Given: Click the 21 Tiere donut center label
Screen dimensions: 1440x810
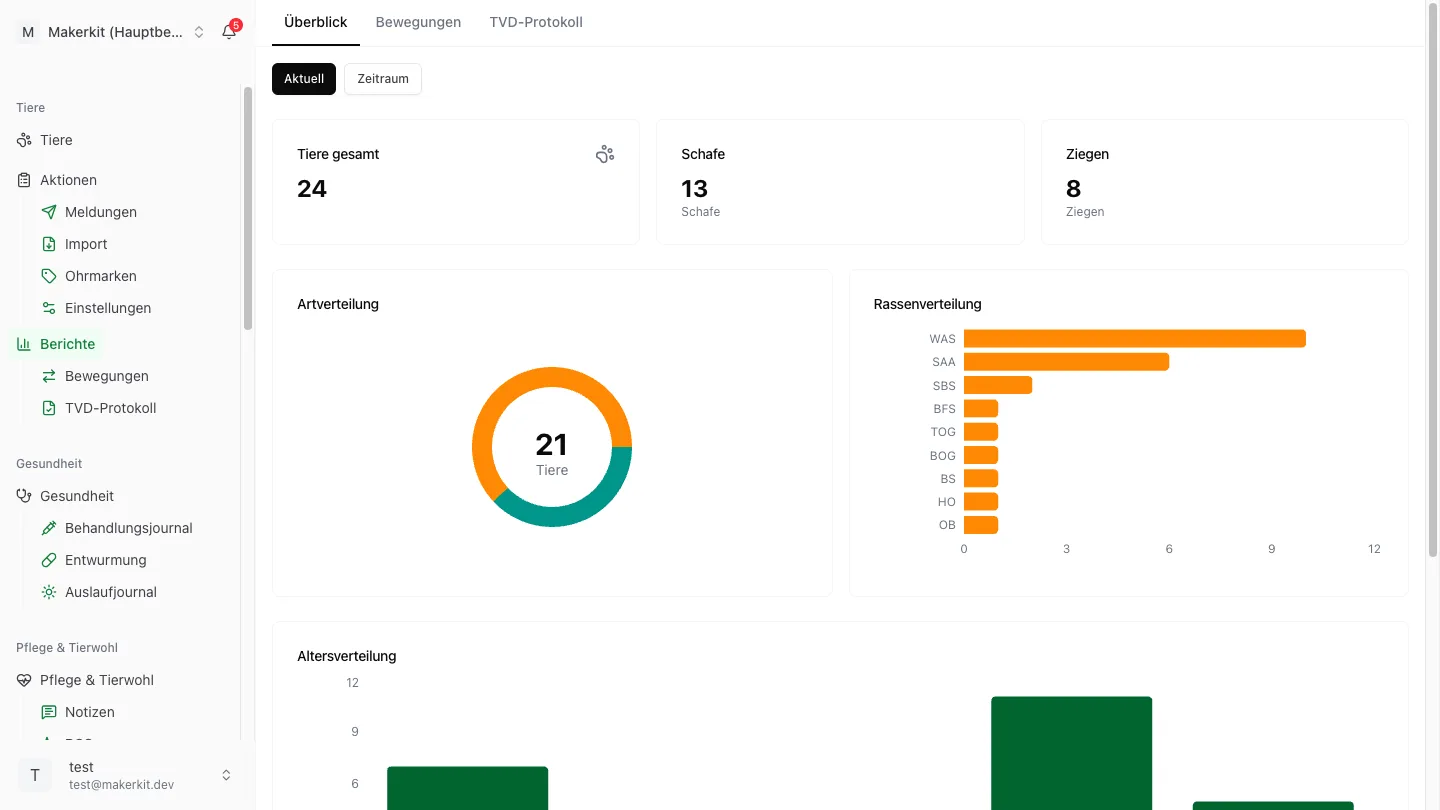Looking at the screenshot, I should (552, 452).
